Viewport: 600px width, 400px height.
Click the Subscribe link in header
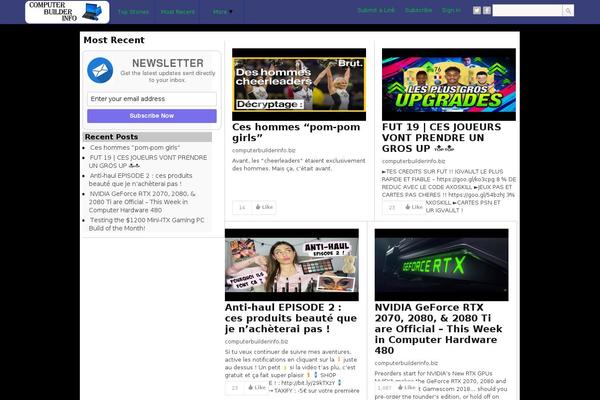click(418, 10)
